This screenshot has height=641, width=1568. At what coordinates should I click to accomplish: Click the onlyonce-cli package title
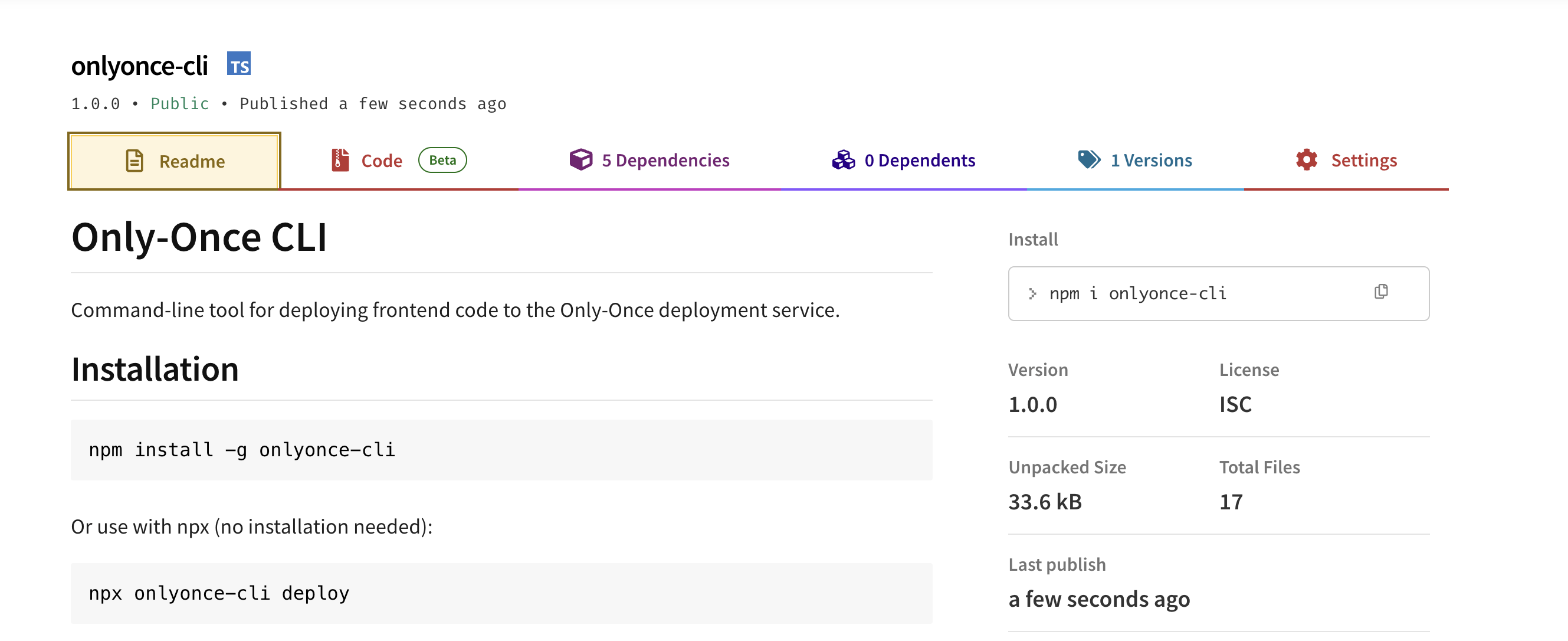click(x=139, y=65)
